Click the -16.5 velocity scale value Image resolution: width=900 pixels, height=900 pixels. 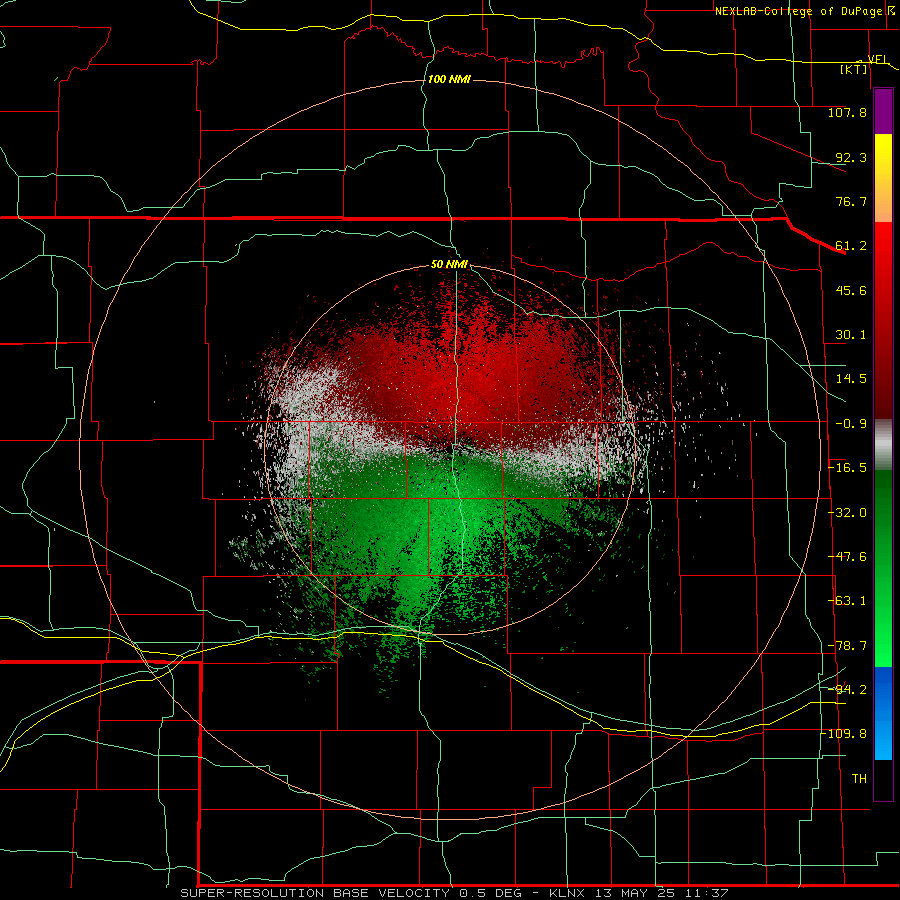click(847, 468)
